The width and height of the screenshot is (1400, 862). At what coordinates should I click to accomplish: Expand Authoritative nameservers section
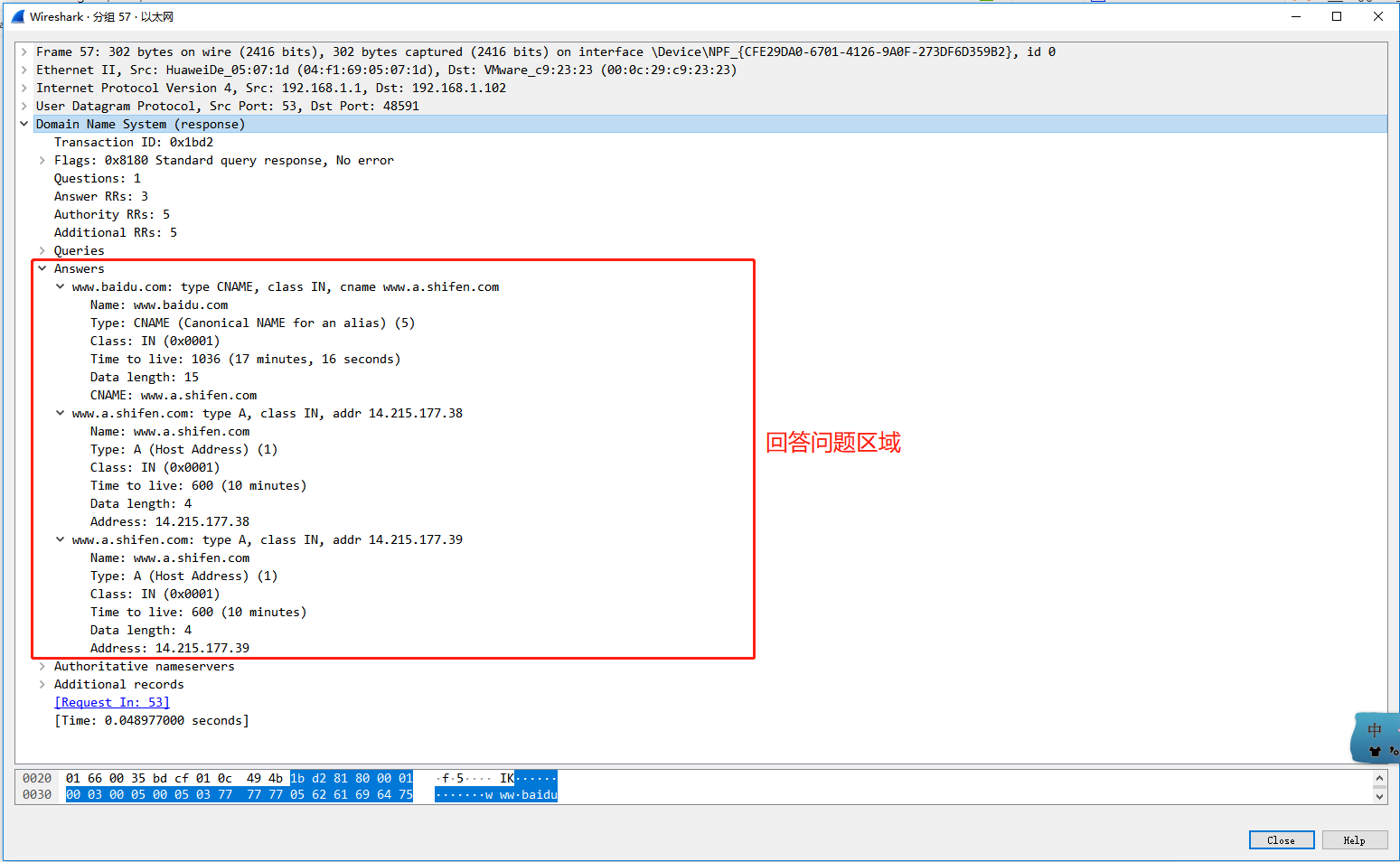pyautogui.click(x=42, y=666)
